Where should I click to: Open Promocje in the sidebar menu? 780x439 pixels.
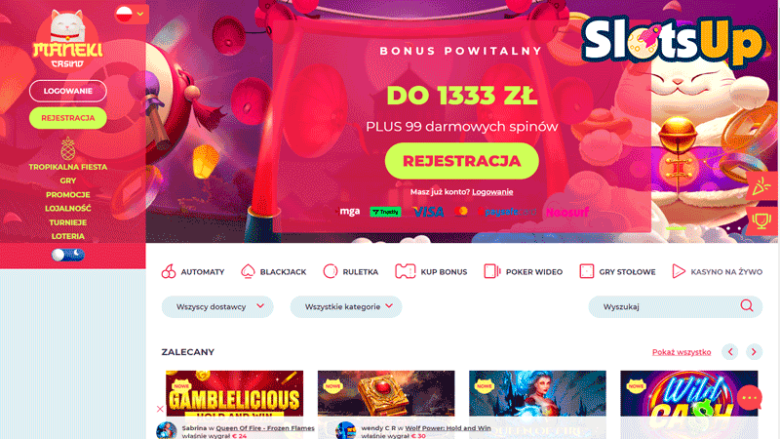[x=68, y=195]
